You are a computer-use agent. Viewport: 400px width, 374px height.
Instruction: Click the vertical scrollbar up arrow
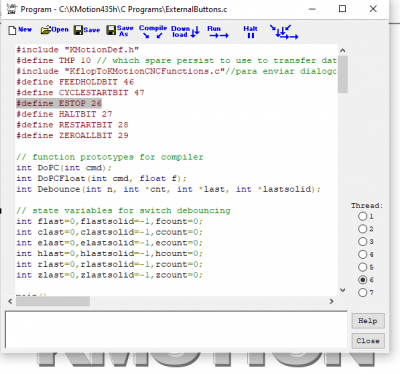tap(342, 50)
